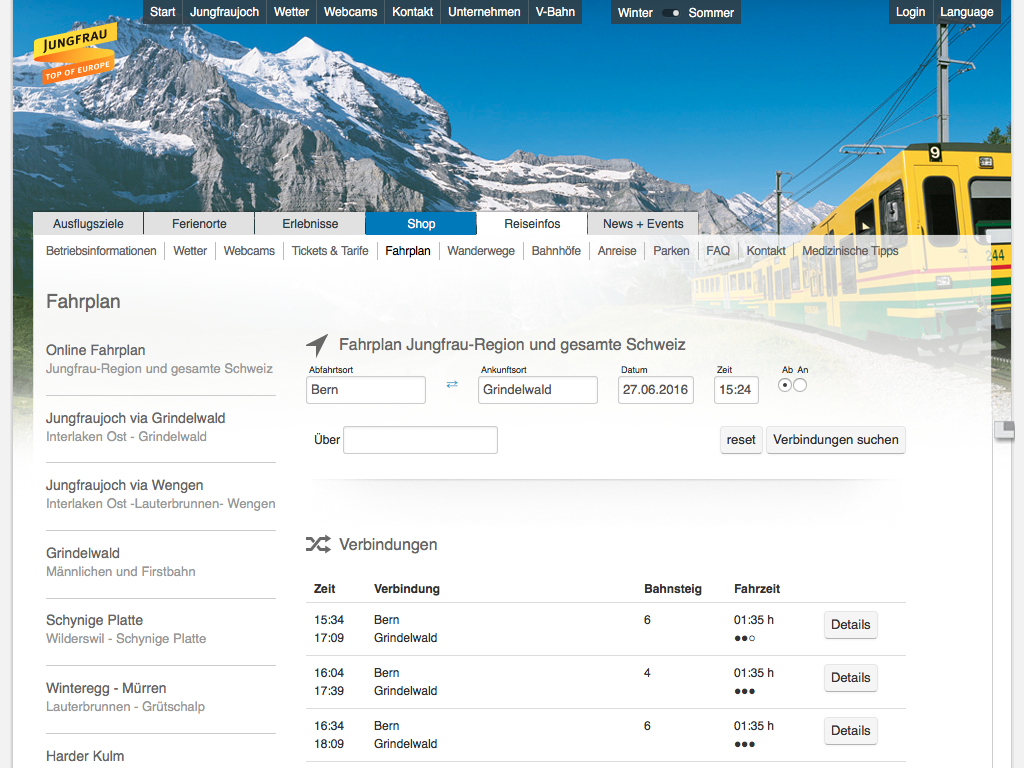Open Details for the 16:34 connection
The width and height of the screenshot is (1024, 768).
[x=850, y=731]
